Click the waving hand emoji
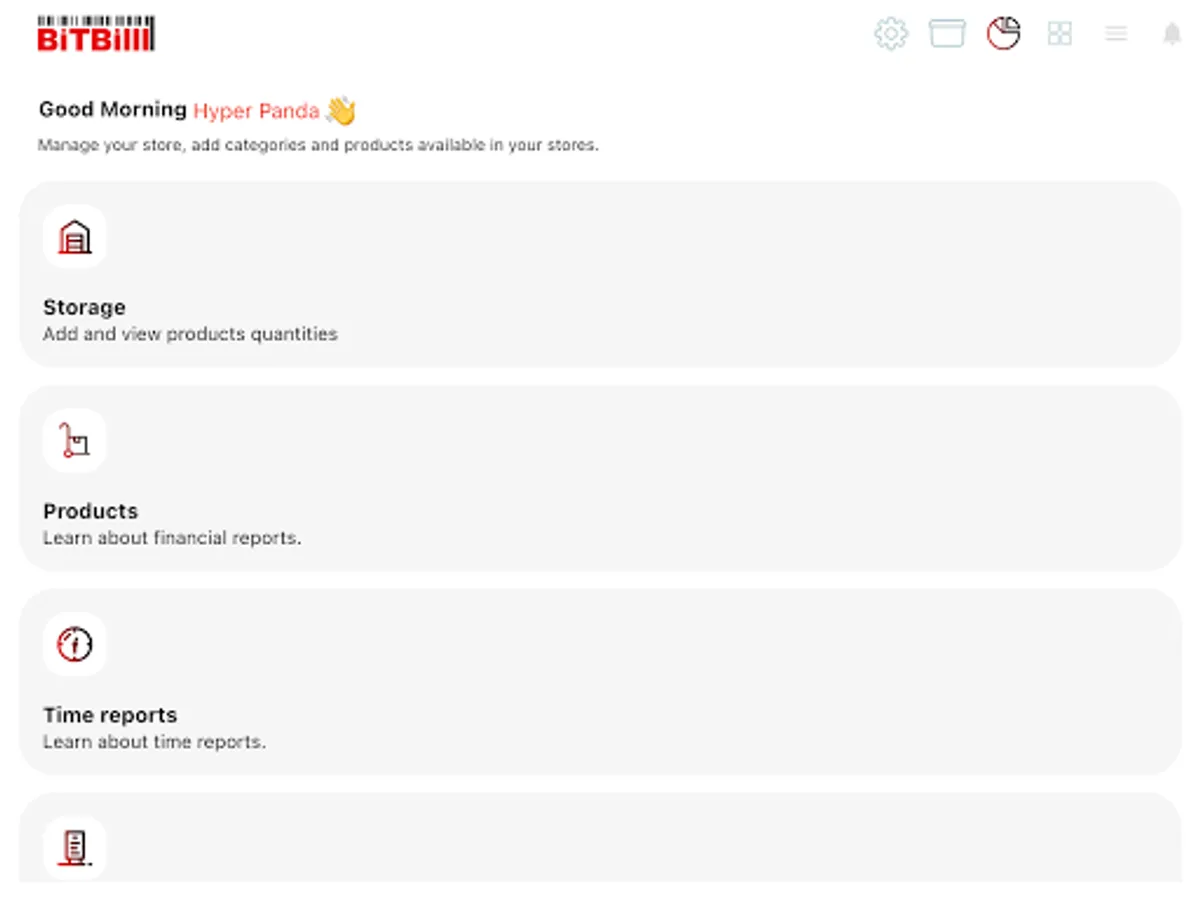 [341, 110]
